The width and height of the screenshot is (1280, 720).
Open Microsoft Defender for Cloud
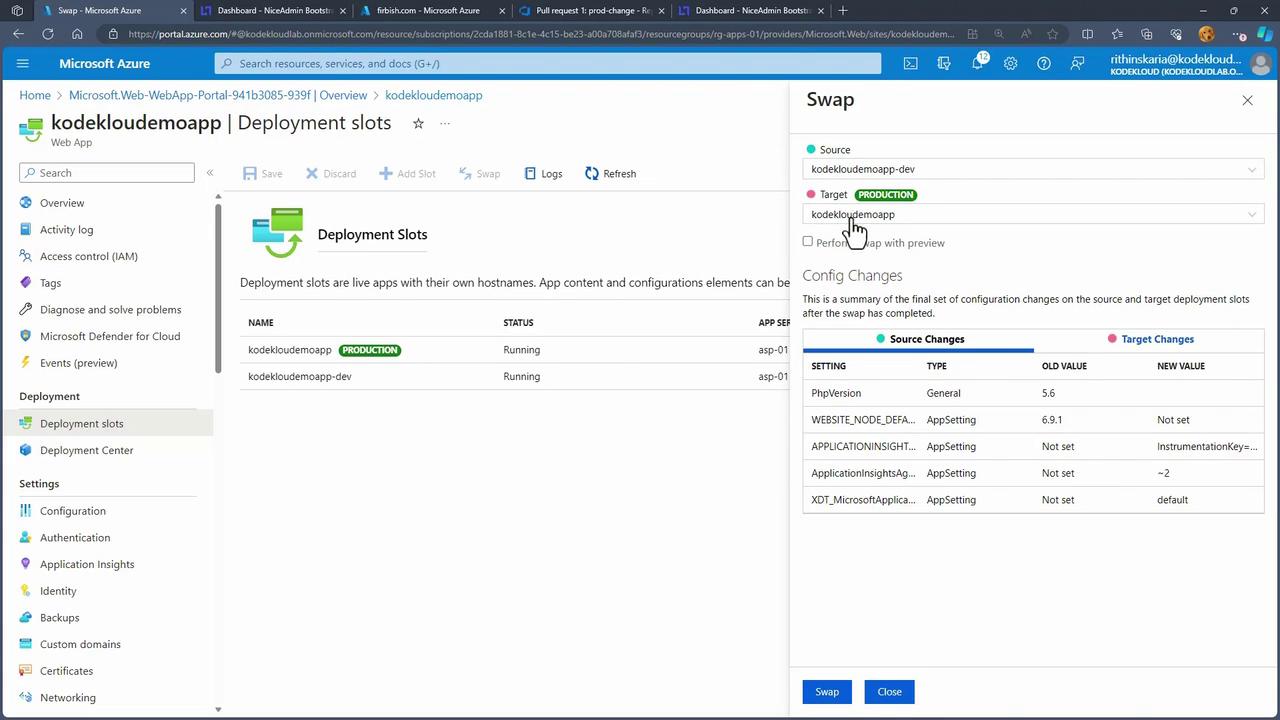coord(110,336)
